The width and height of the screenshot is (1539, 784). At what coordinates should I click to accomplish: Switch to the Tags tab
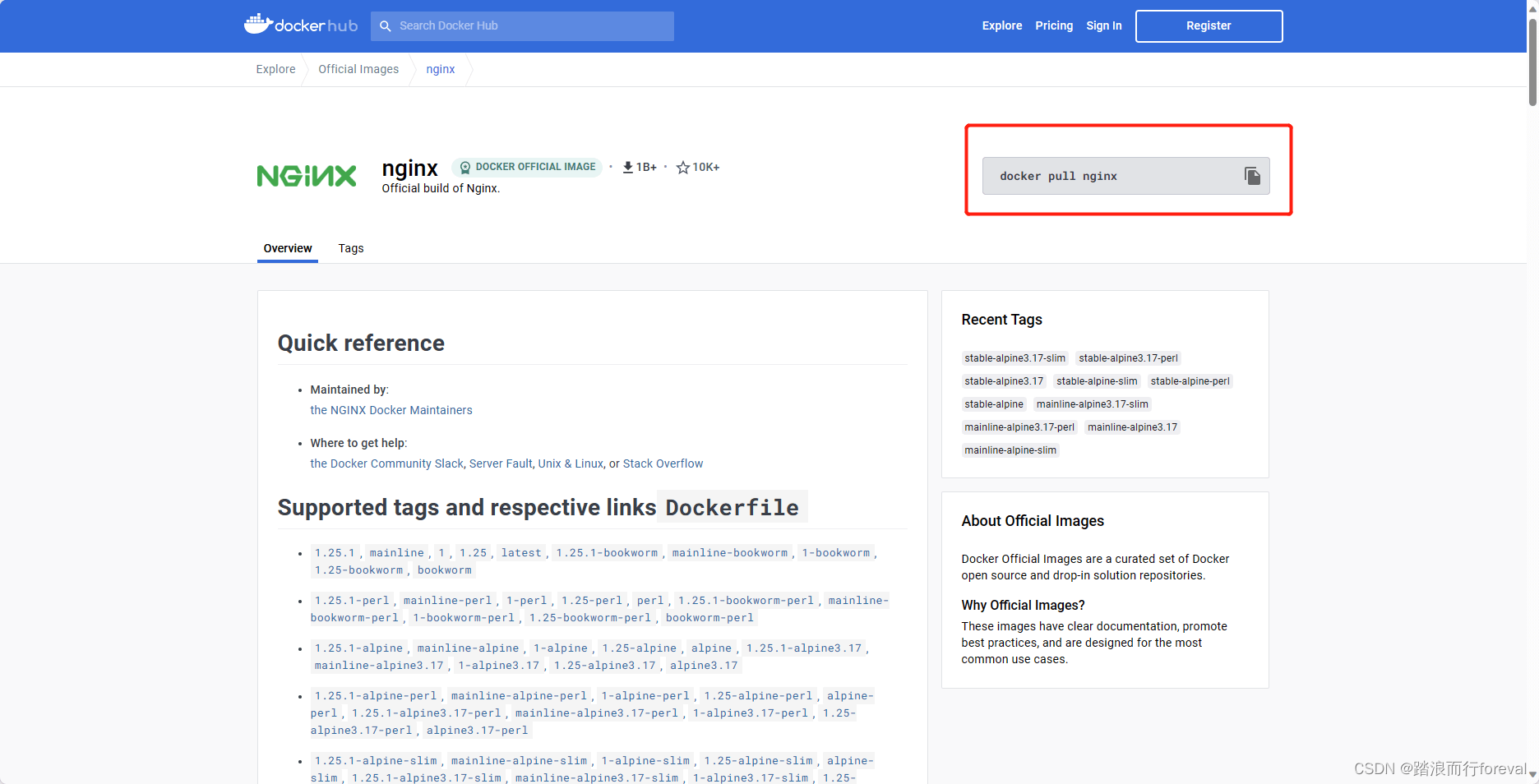(x=351, y=248)
